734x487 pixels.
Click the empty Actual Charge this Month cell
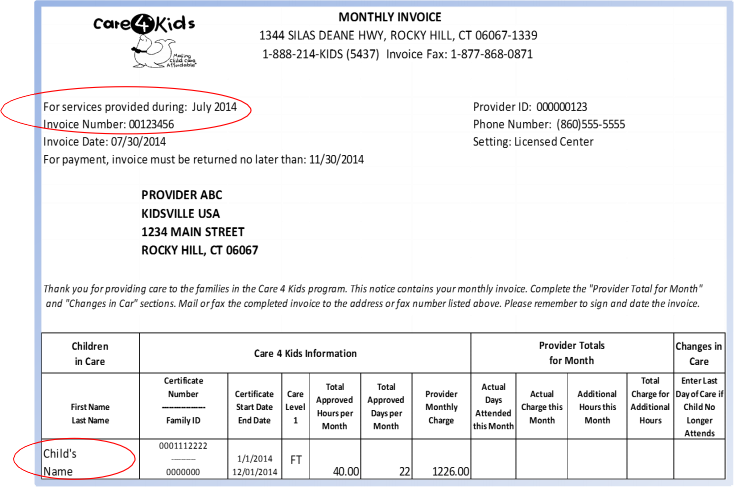[x=542, y=459]
